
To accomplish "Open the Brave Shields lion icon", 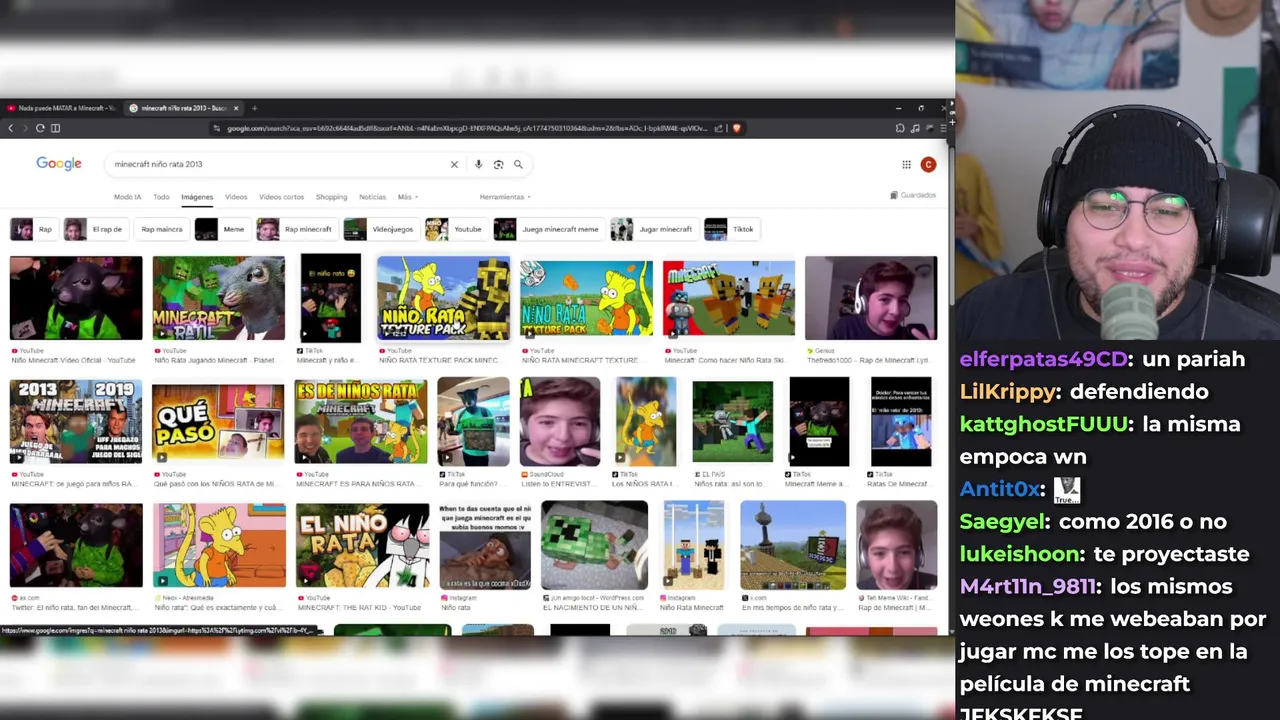I will (x=737, y=128).
